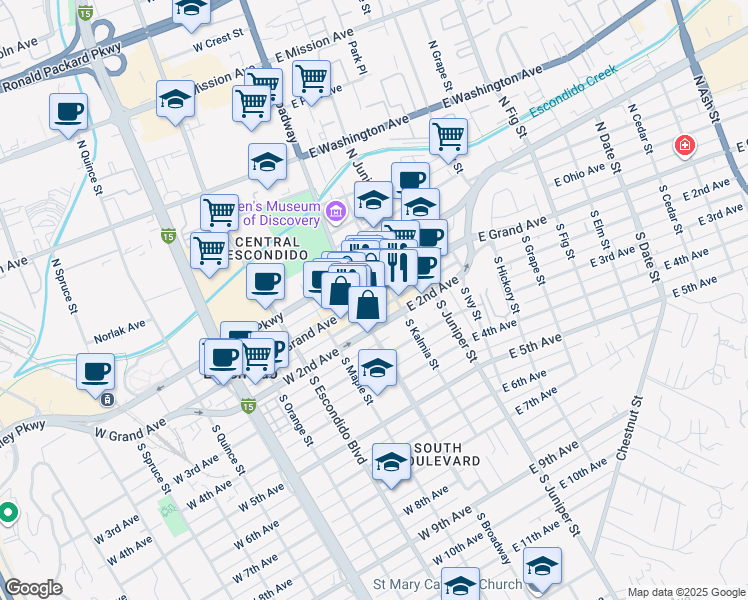Click the Central Escondido neighborhood label
The image size is (748, 600).
tap(264, 249)
